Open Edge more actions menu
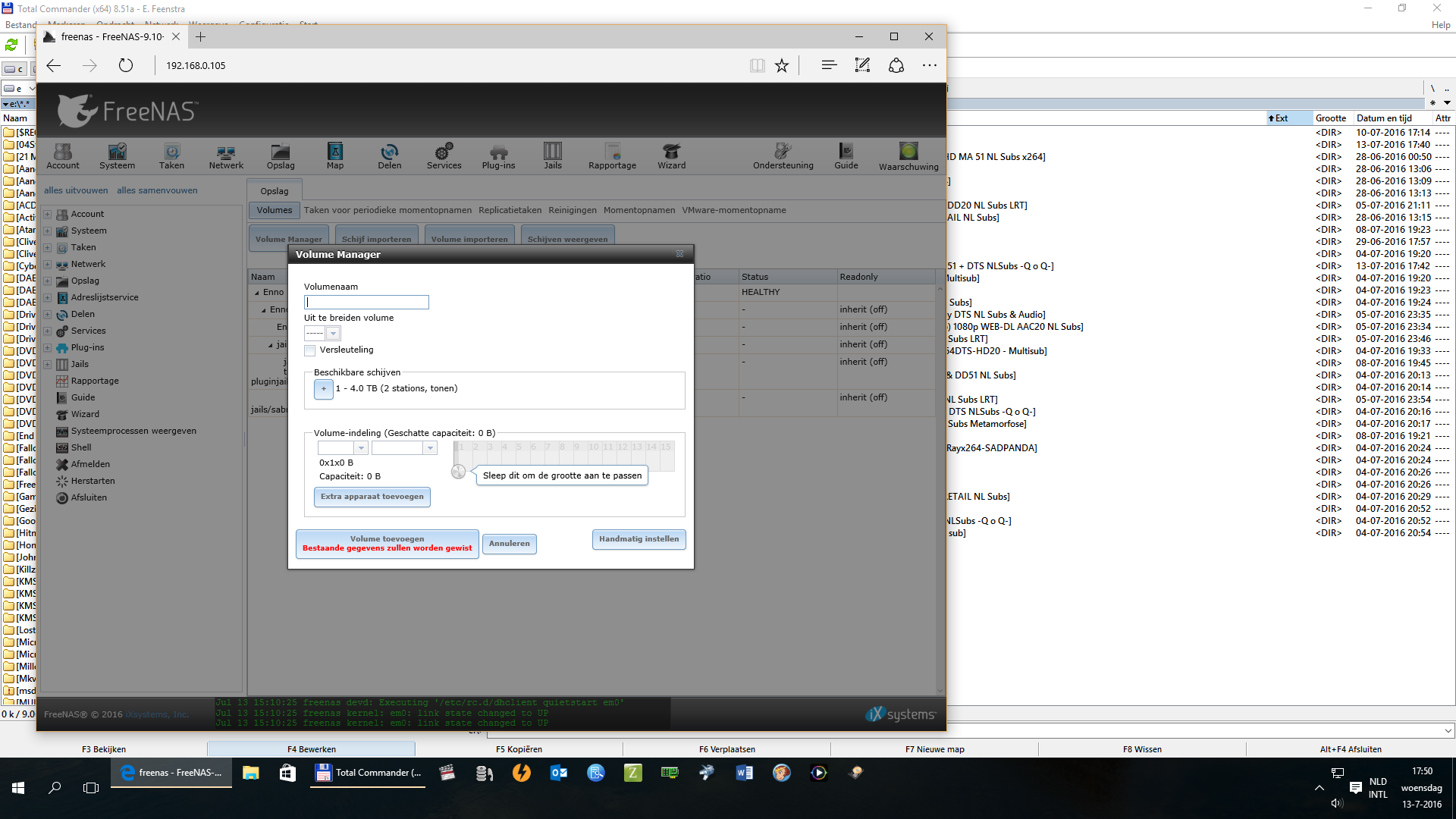1456x819 pixels. (x=930, y=65)
